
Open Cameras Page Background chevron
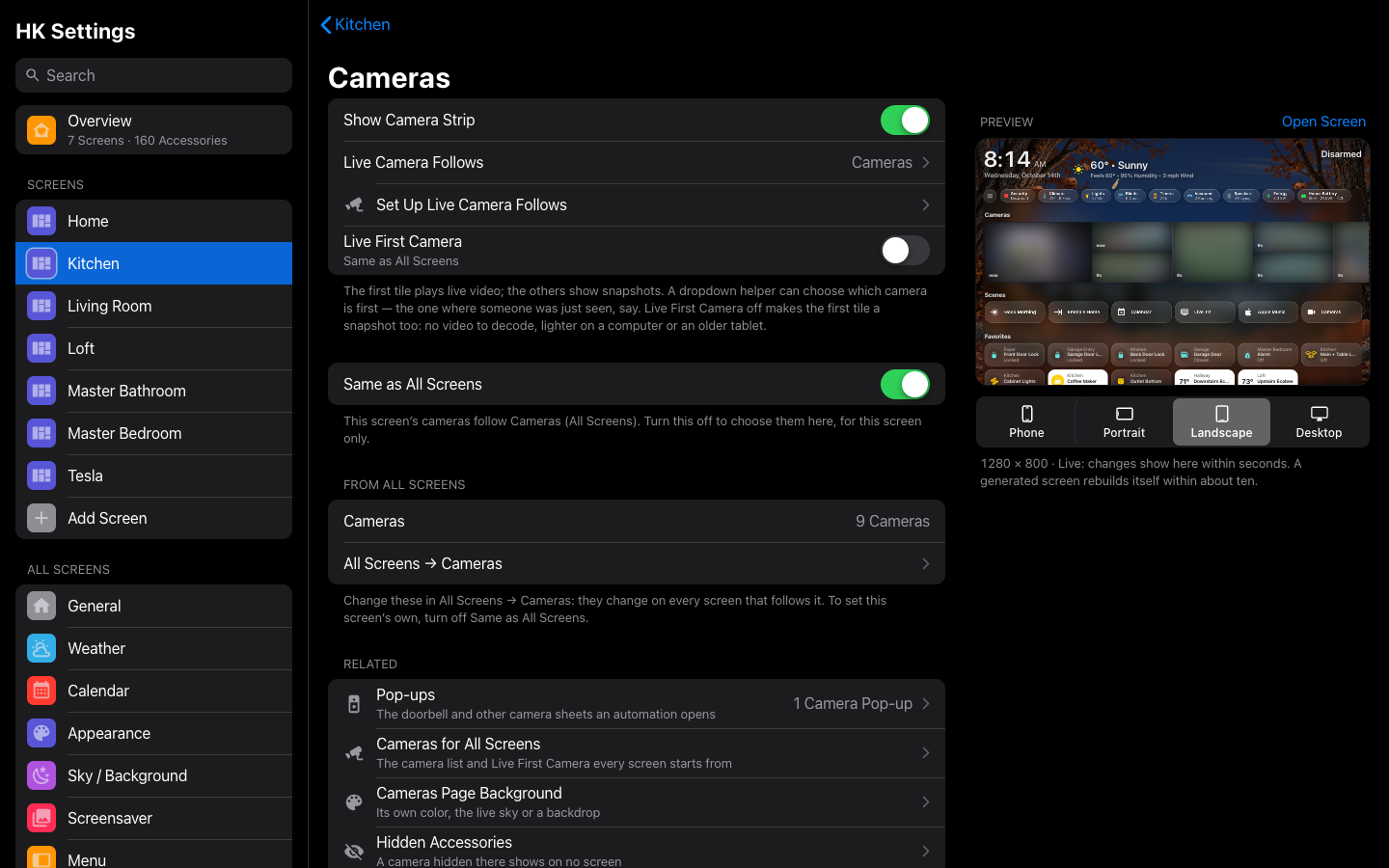(926, 802)
